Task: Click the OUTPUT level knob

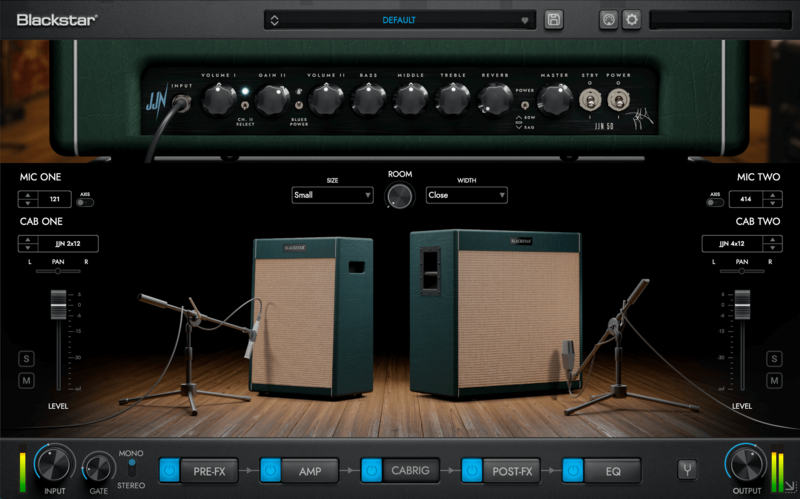Action: [746, 465]
